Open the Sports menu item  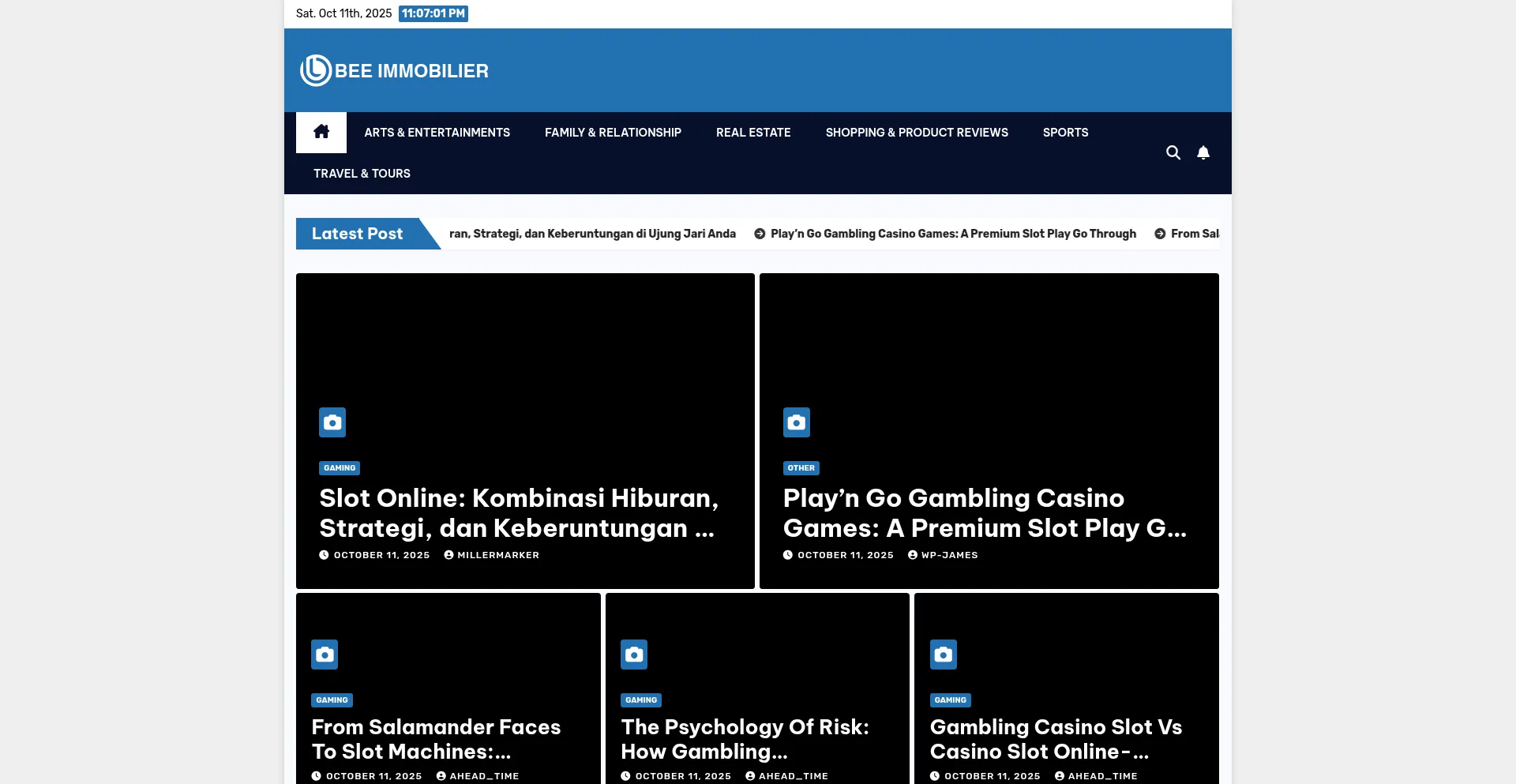1065,133
